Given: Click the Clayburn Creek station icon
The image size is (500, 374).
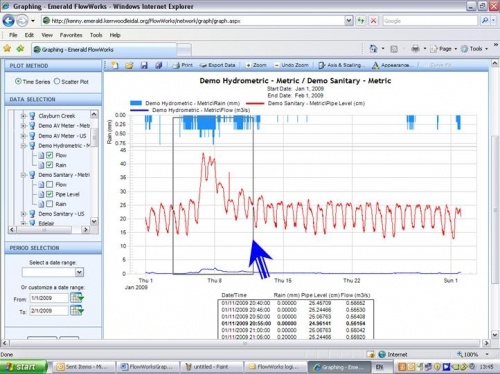Looking at the screenshot, I should click(32, 116).
